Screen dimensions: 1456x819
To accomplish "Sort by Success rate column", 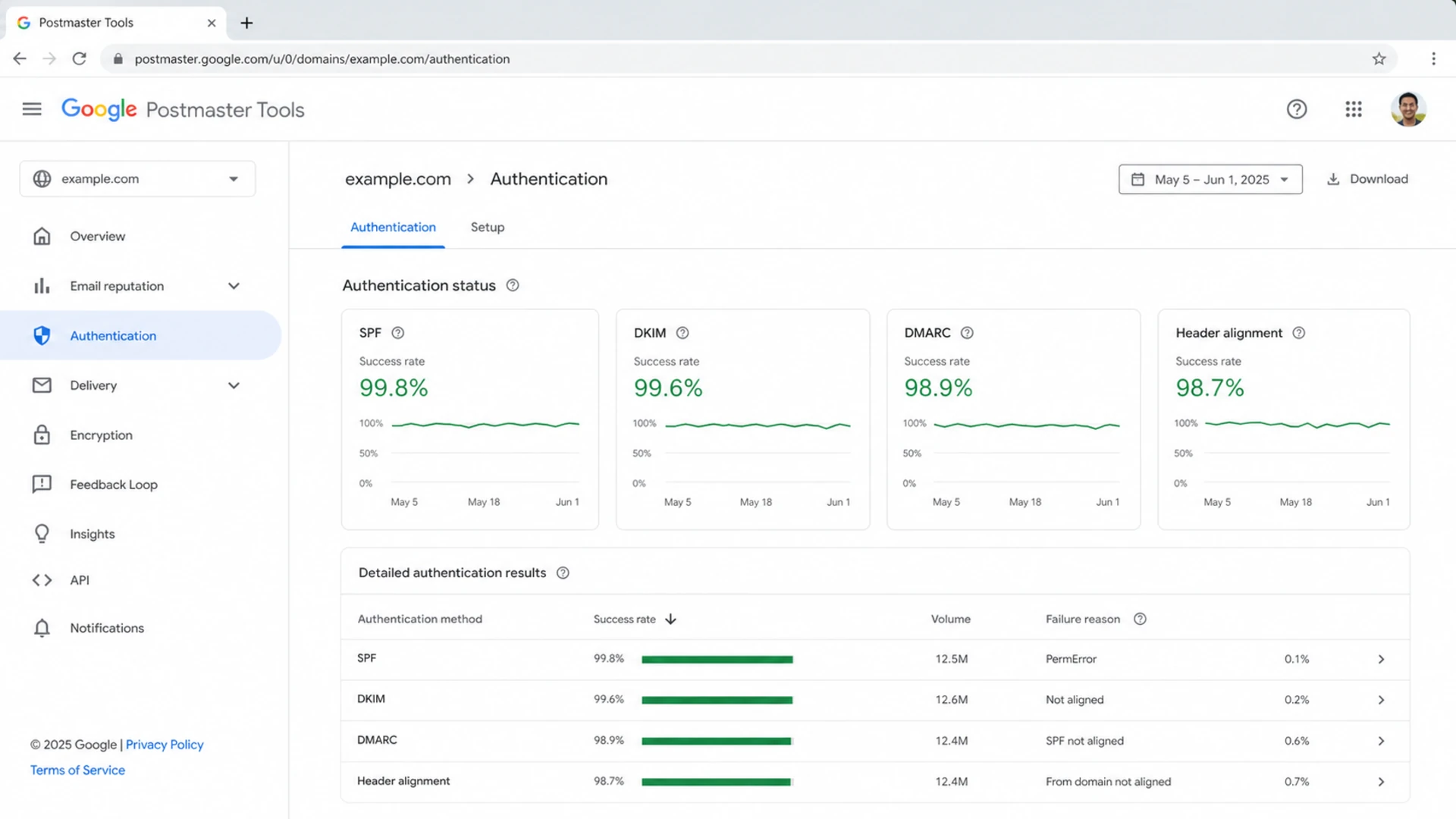I will click(x=635, y=620).
